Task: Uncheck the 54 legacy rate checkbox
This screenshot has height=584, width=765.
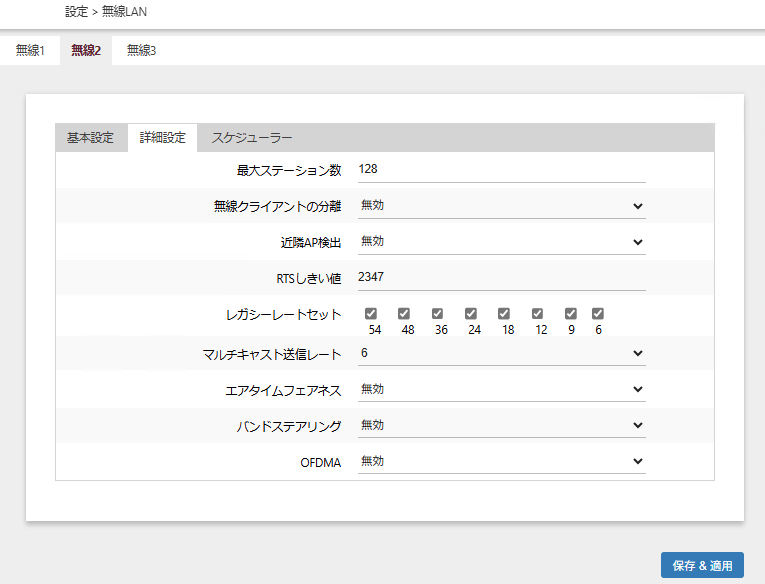Action: pos(371,313)
